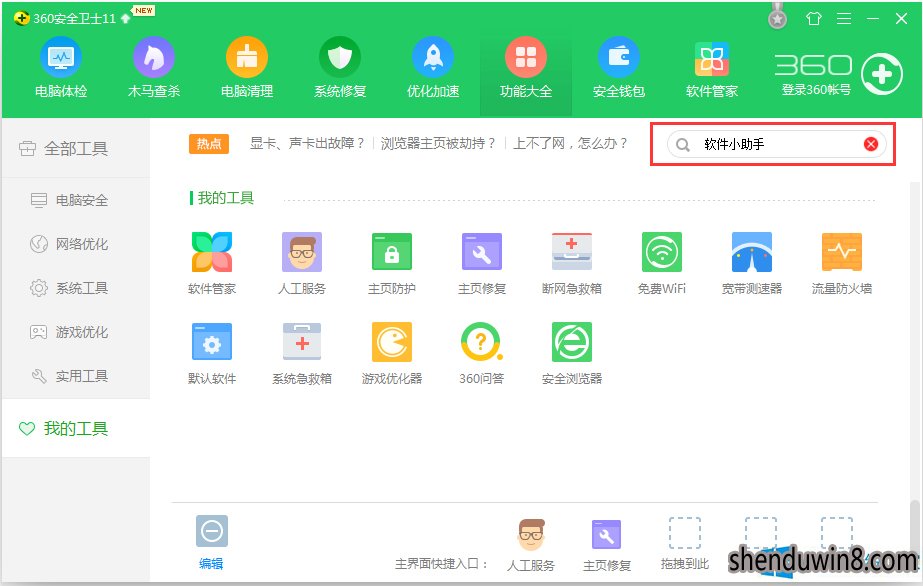Launch 断网急救箱 tool
The image size is (923, 586).
[x=572, y=263]
